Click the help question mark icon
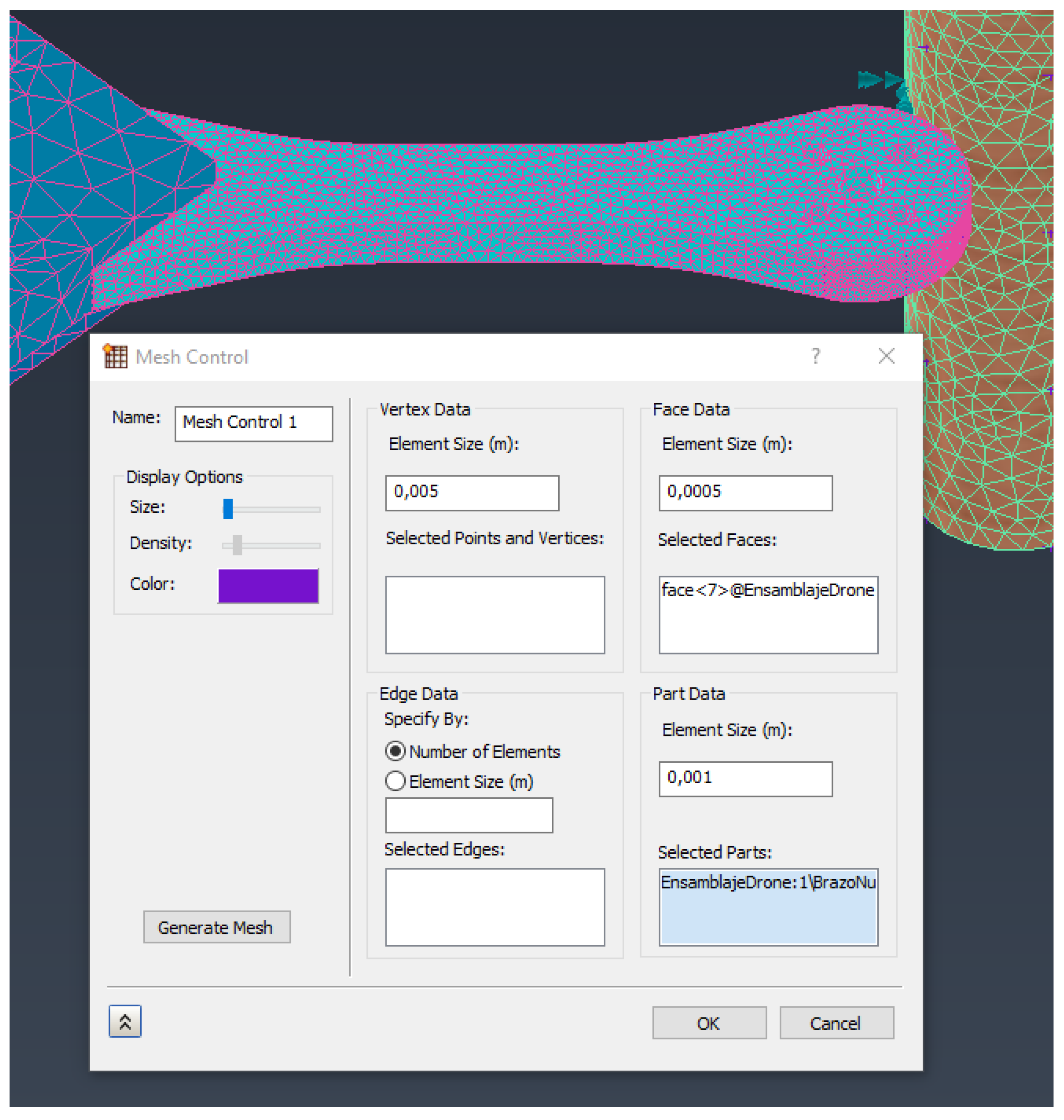The height and width of the screenshot is (1120, 1064). pos(815,356)
